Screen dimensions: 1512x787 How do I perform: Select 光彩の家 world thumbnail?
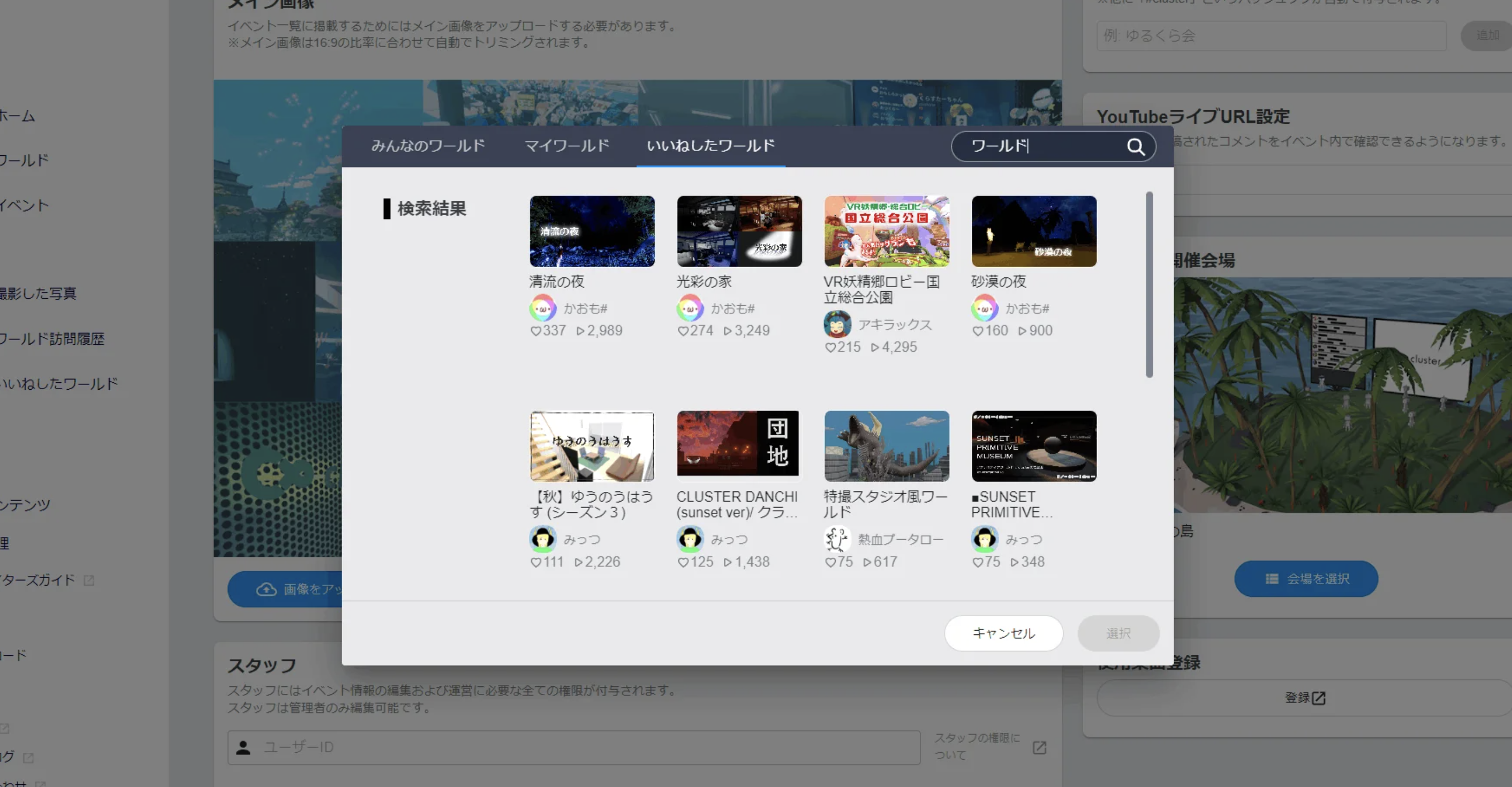pyautogui.click(x=739, y=231)
